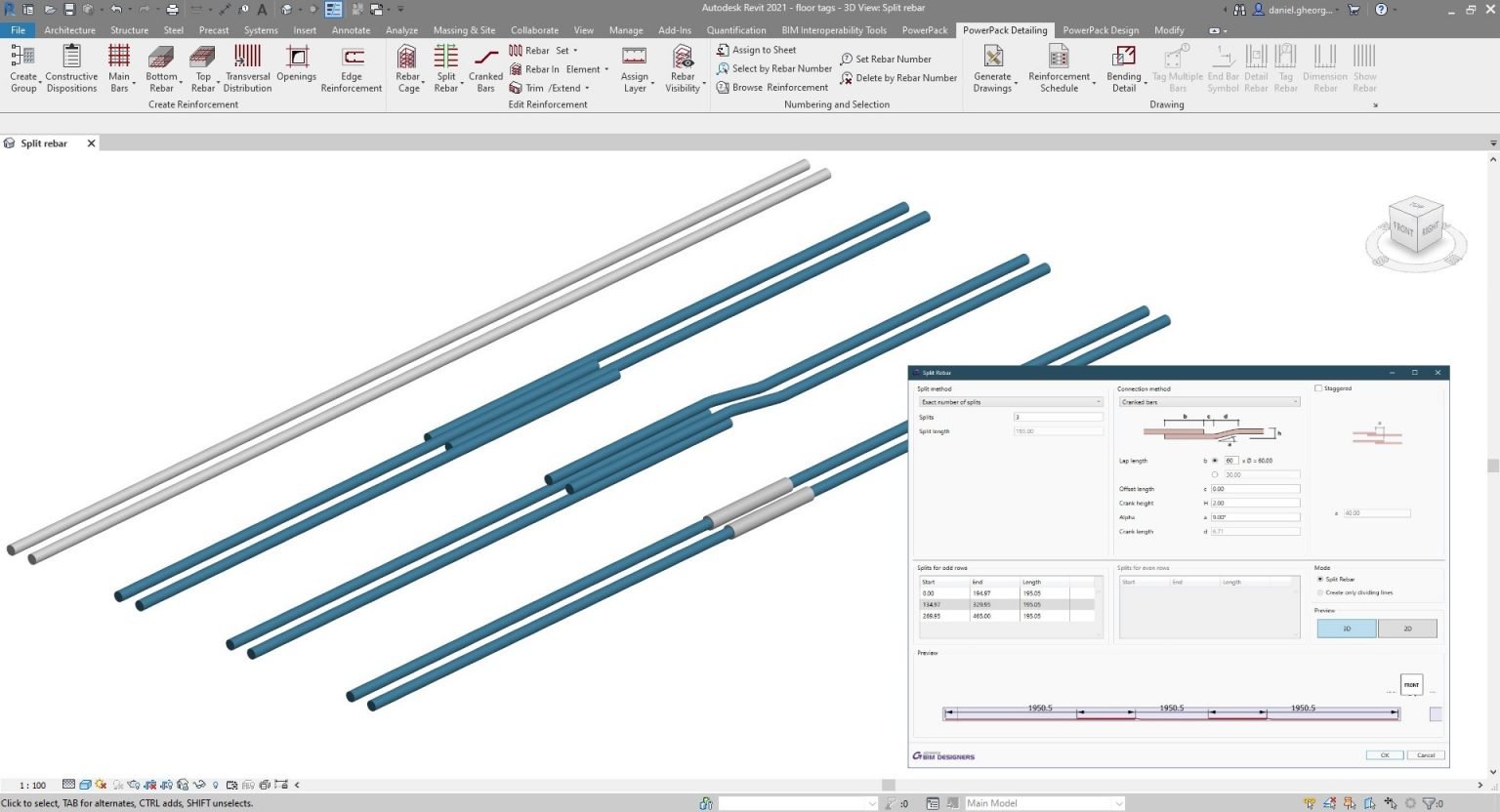The height and width of the screenshot is (812, 1500).
Task: Expand the Main Model dropdown in status bar
Action: tap(1119, 802)
